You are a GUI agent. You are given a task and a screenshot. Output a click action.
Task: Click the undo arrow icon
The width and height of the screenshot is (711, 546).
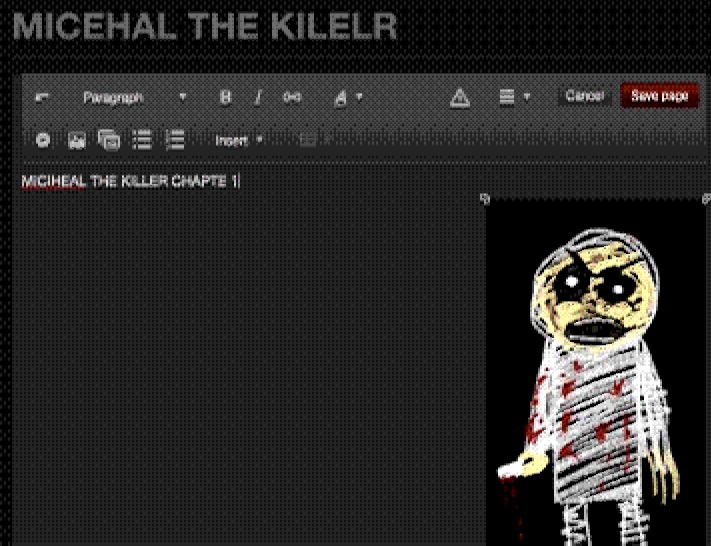[42, 98]
